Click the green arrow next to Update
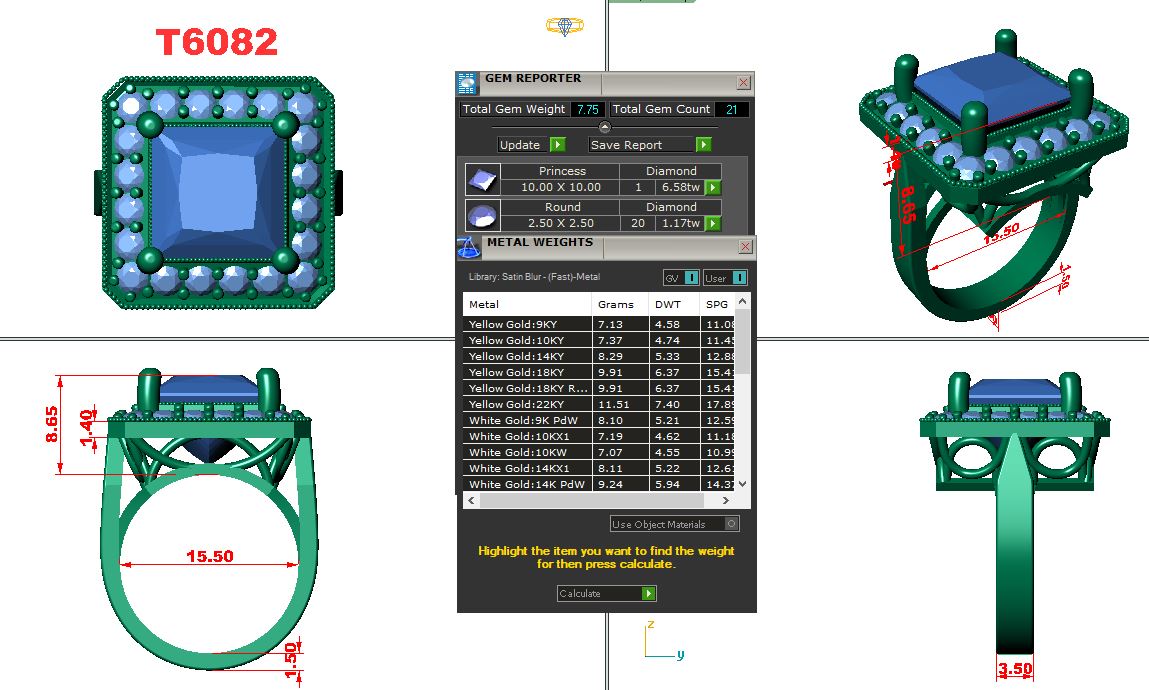Viewport: 1149px width, 690px height. click(557, 145)
